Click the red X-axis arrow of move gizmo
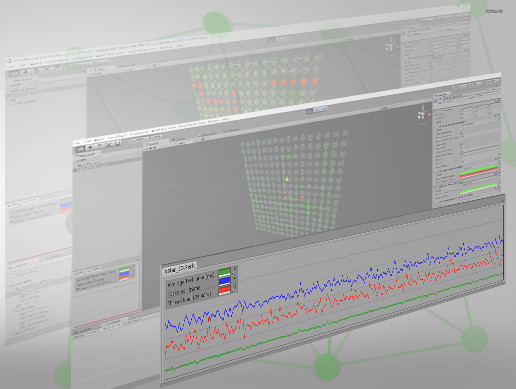 (302, 197)
